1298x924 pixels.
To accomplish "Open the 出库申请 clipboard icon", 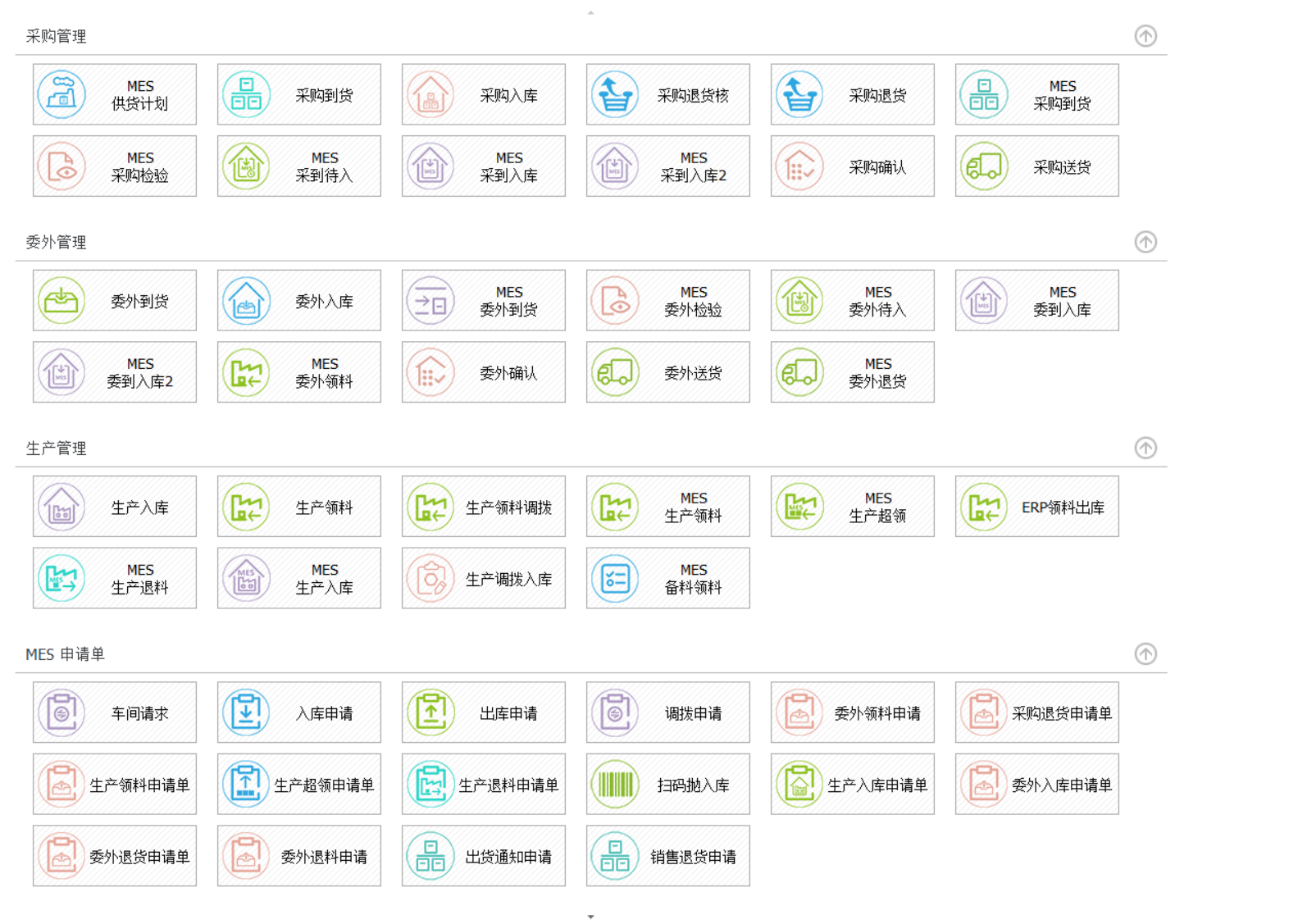I will 430,712.
